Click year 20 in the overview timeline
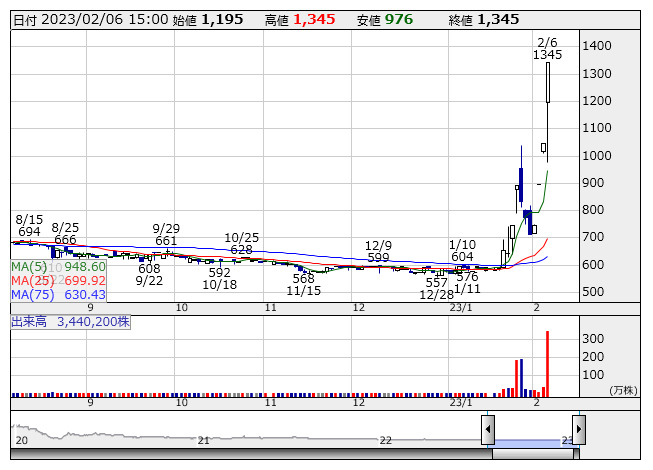This screenshot has width=653, height=470. 21,440
